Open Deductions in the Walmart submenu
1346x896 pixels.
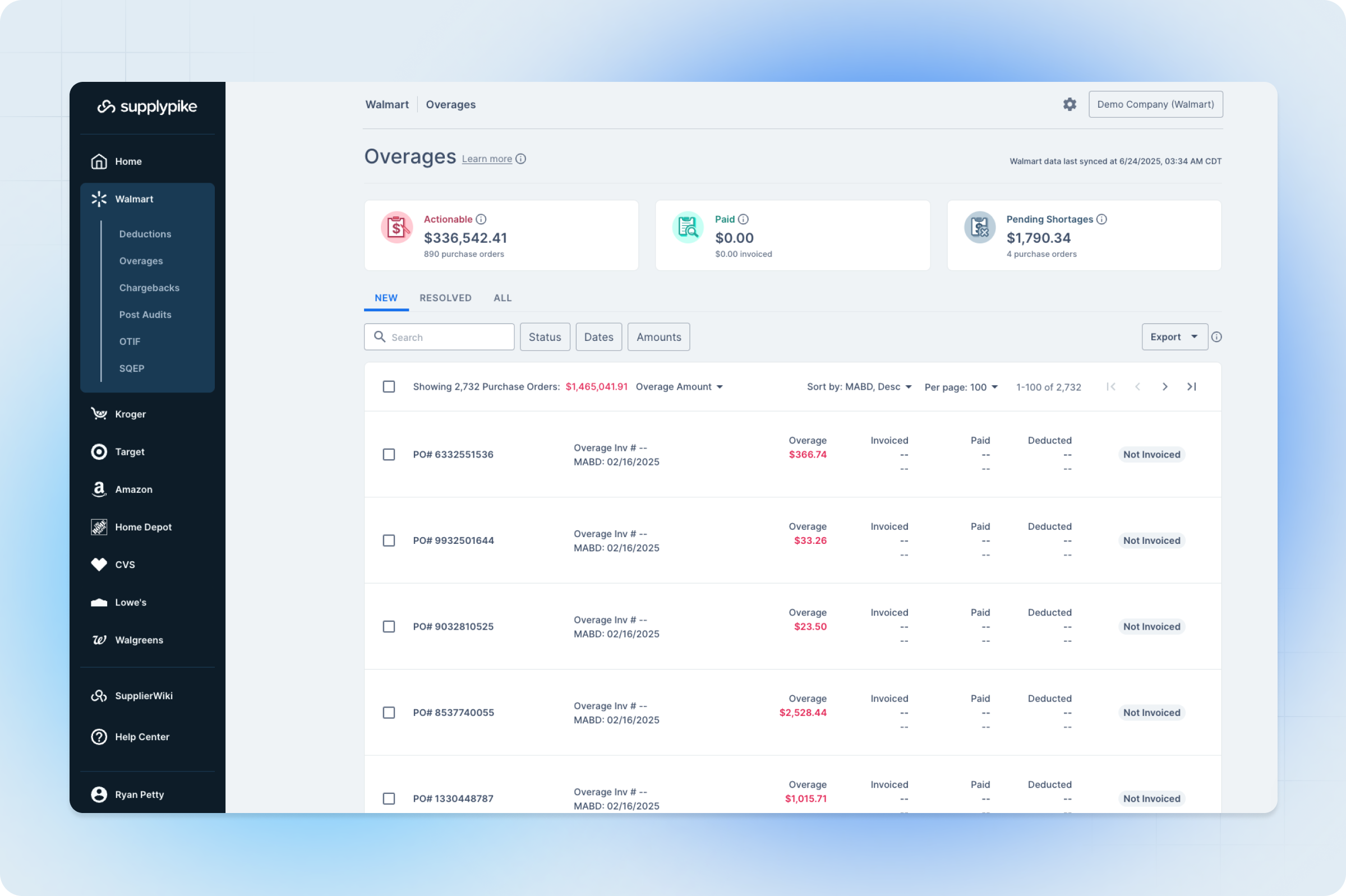pyautogui.click(x=145, y=234)
